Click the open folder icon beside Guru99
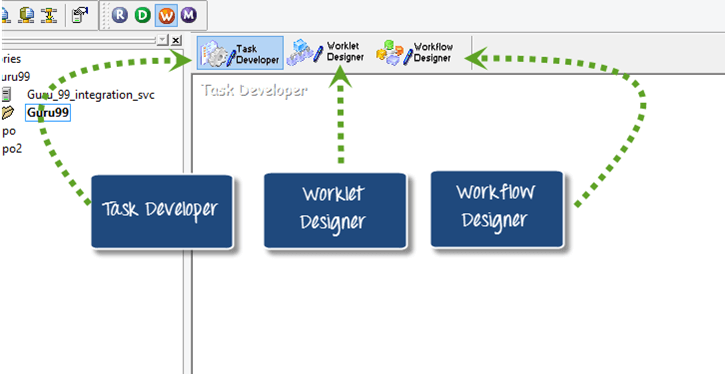 8,112
